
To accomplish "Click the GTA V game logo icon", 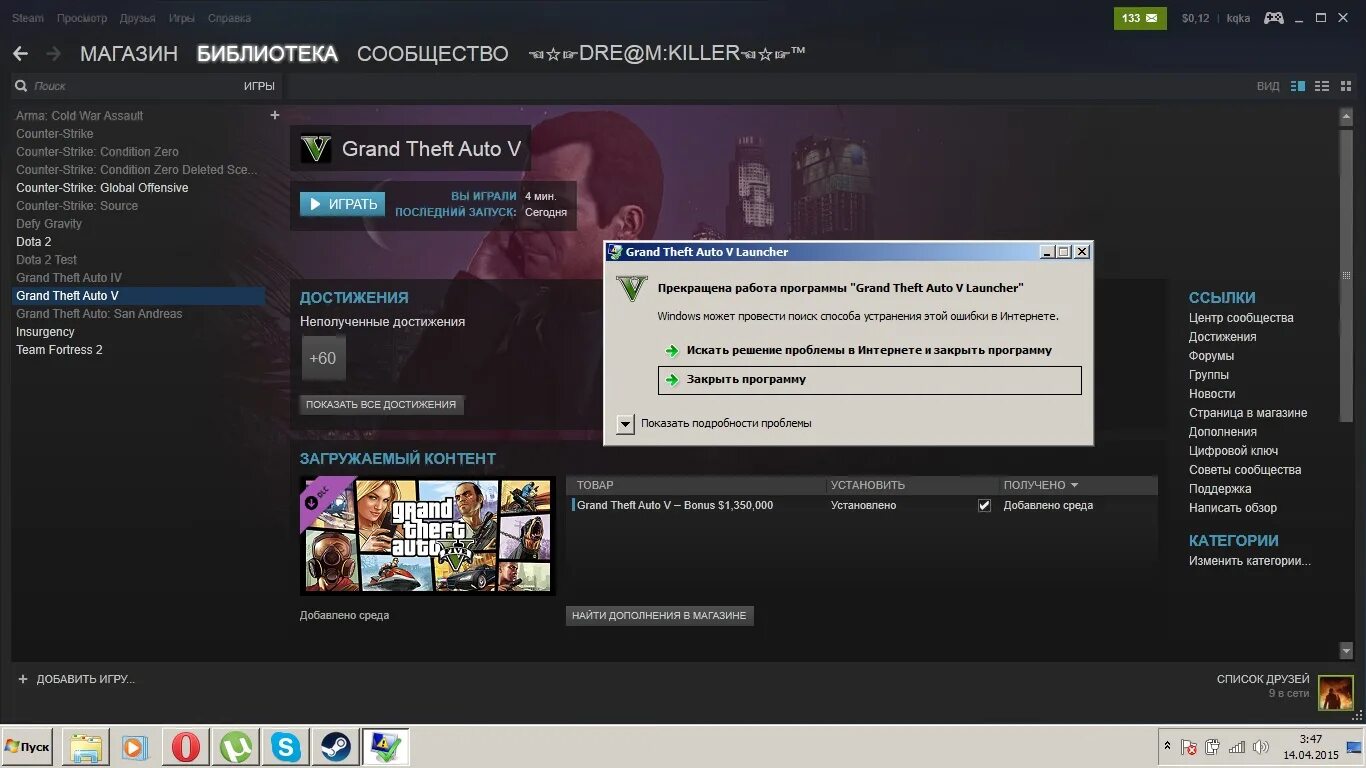I will tap(316, 149).
